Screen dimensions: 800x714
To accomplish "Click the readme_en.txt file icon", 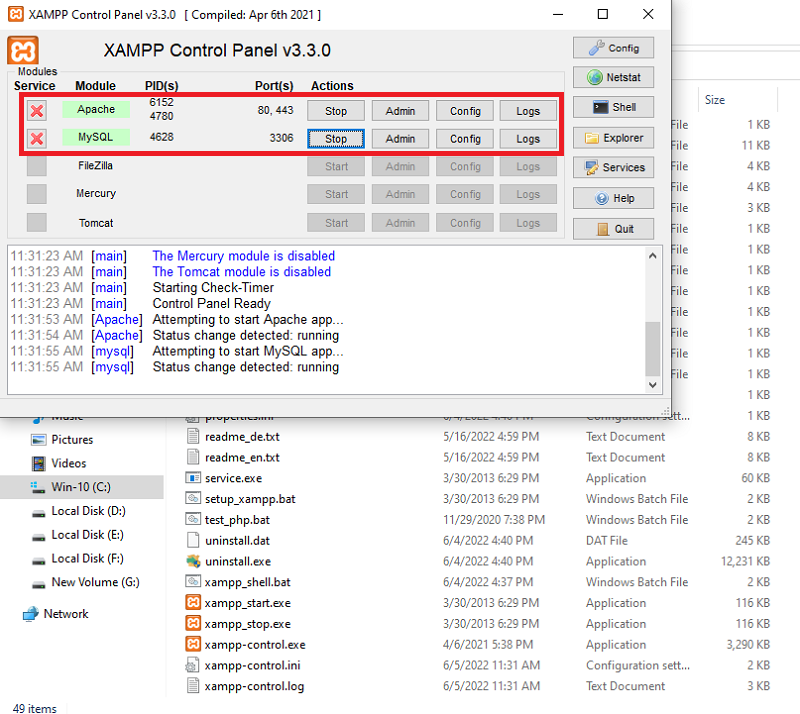I will [x=193, y=457].
